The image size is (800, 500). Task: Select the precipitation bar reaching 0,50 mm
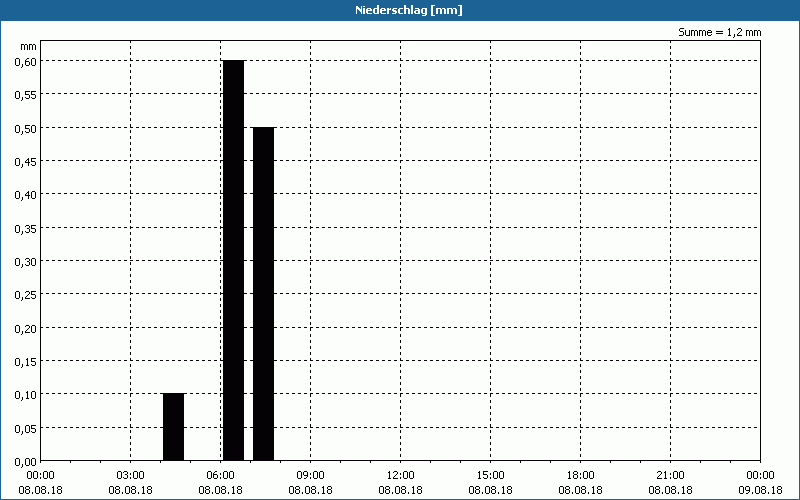click(x=263, y=294)
